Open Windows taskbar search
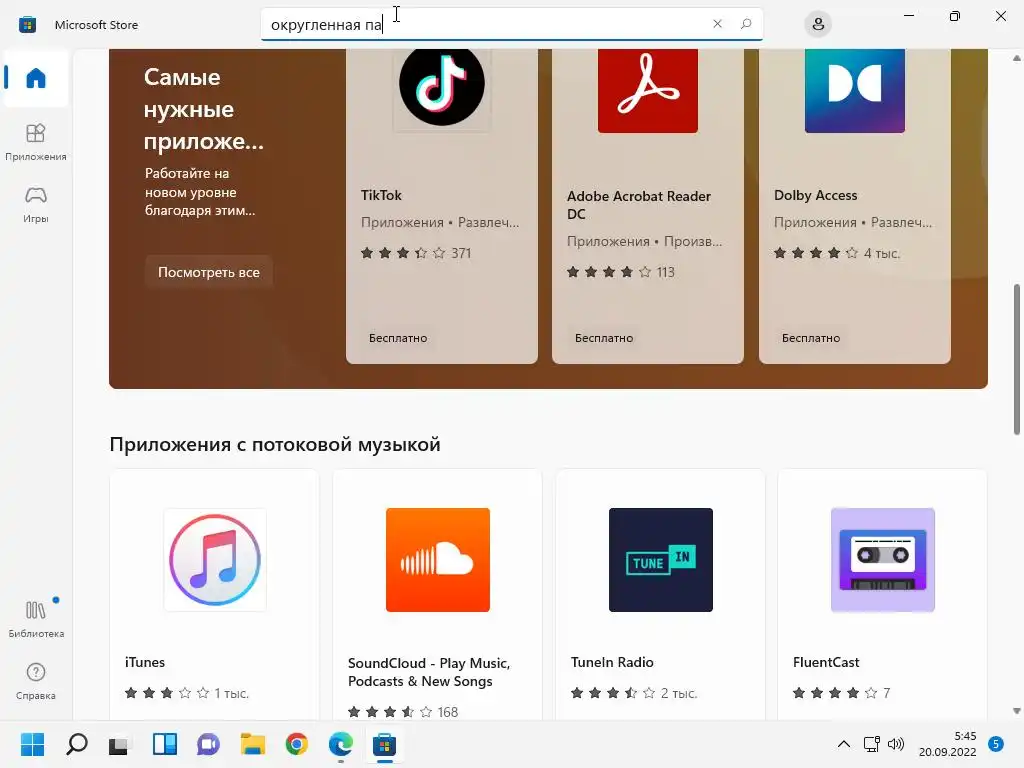The height and width of the screenshot is (768, 1024). click(x=77, y=744)
